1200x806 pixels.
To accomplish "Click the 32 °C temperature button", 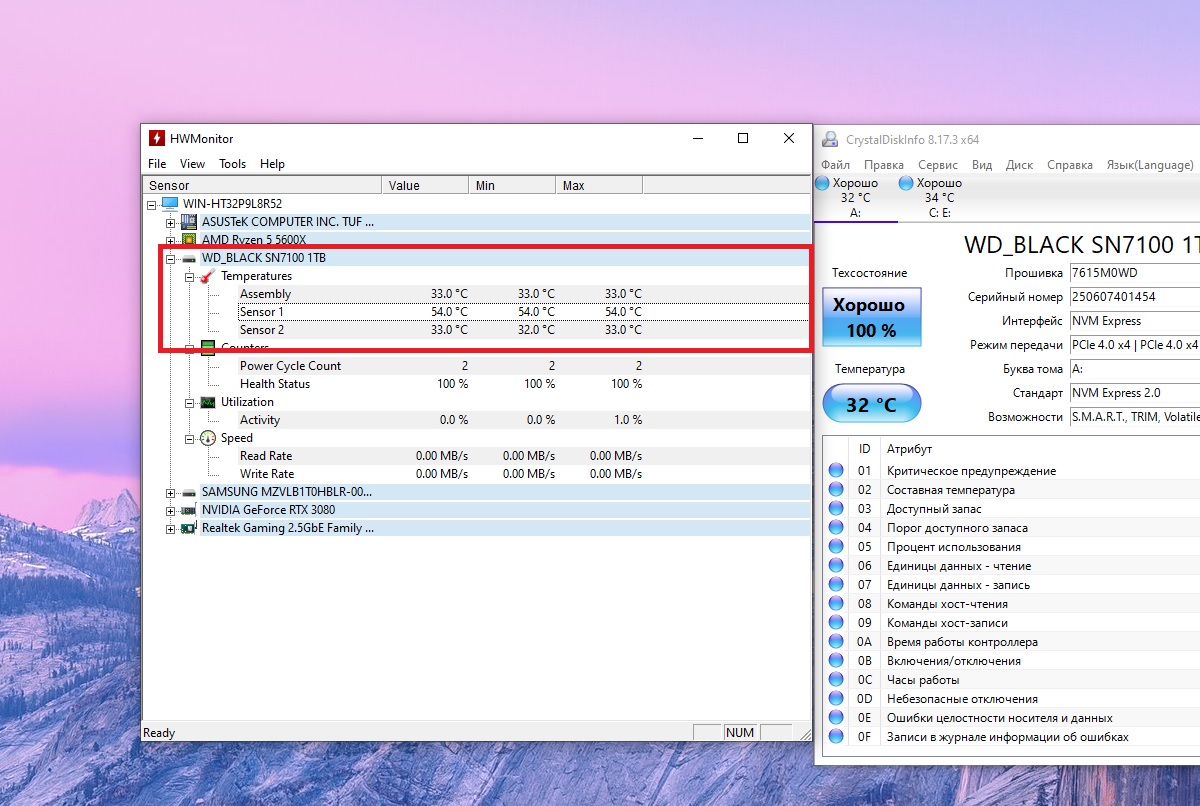I will click(x=871, y=405).
